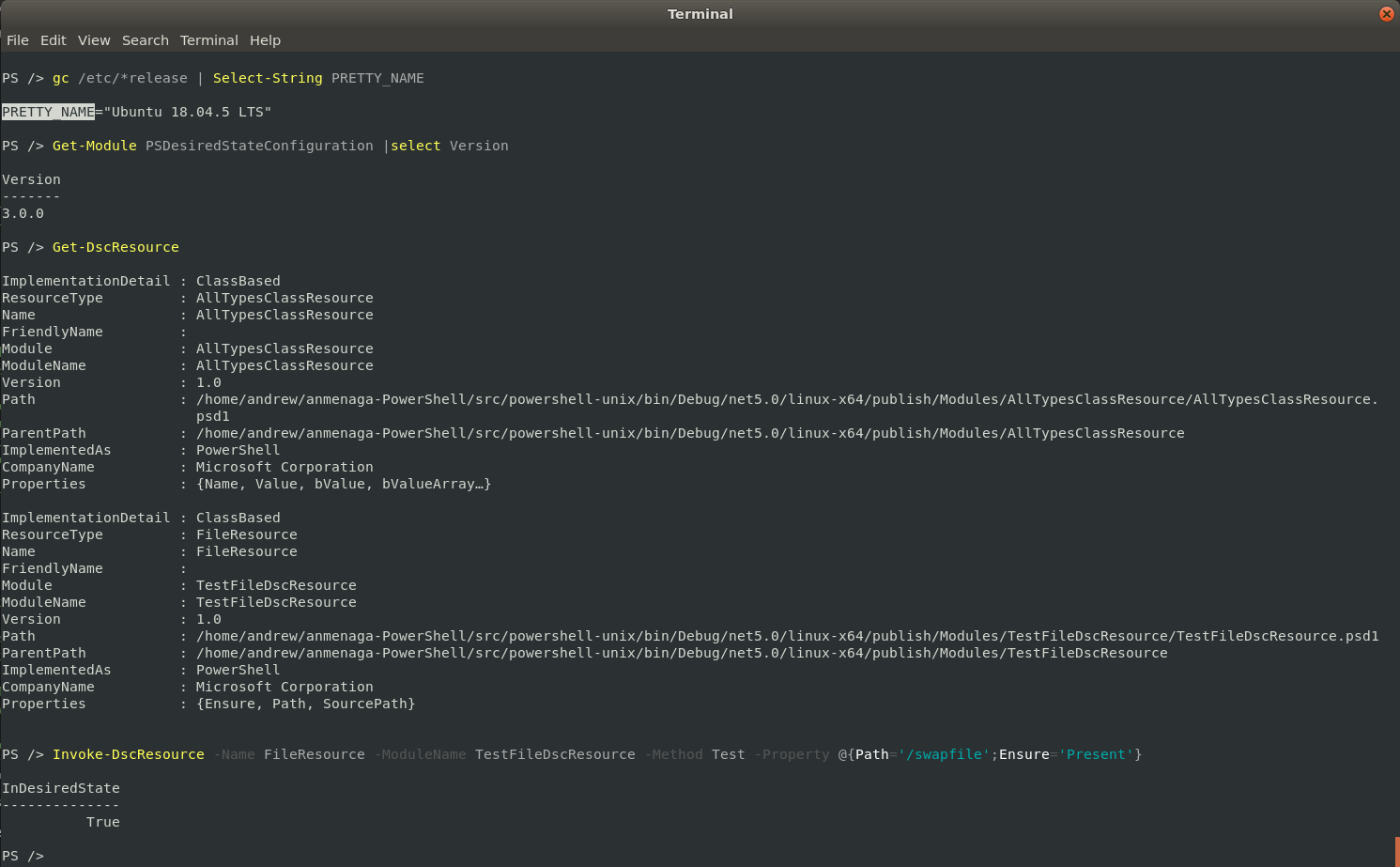Click the {Ensure, Path, SourcePath} properties value
The width and height of the screenshot is (1400, 867).
(305, 704)
